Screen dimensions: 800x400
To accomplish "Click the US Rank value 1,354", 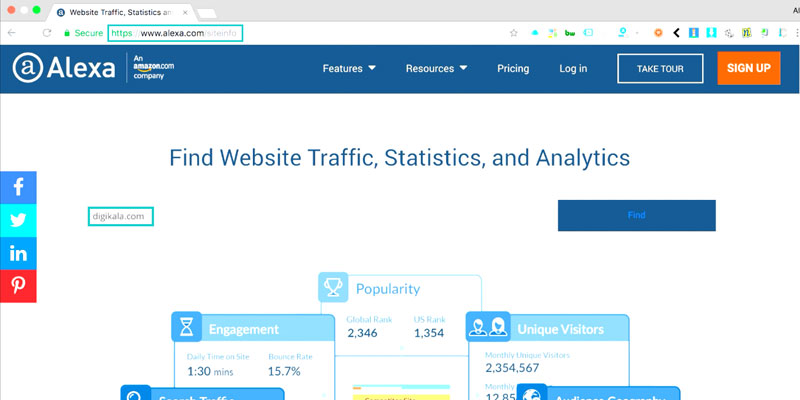I will click(x=429, y=333).
